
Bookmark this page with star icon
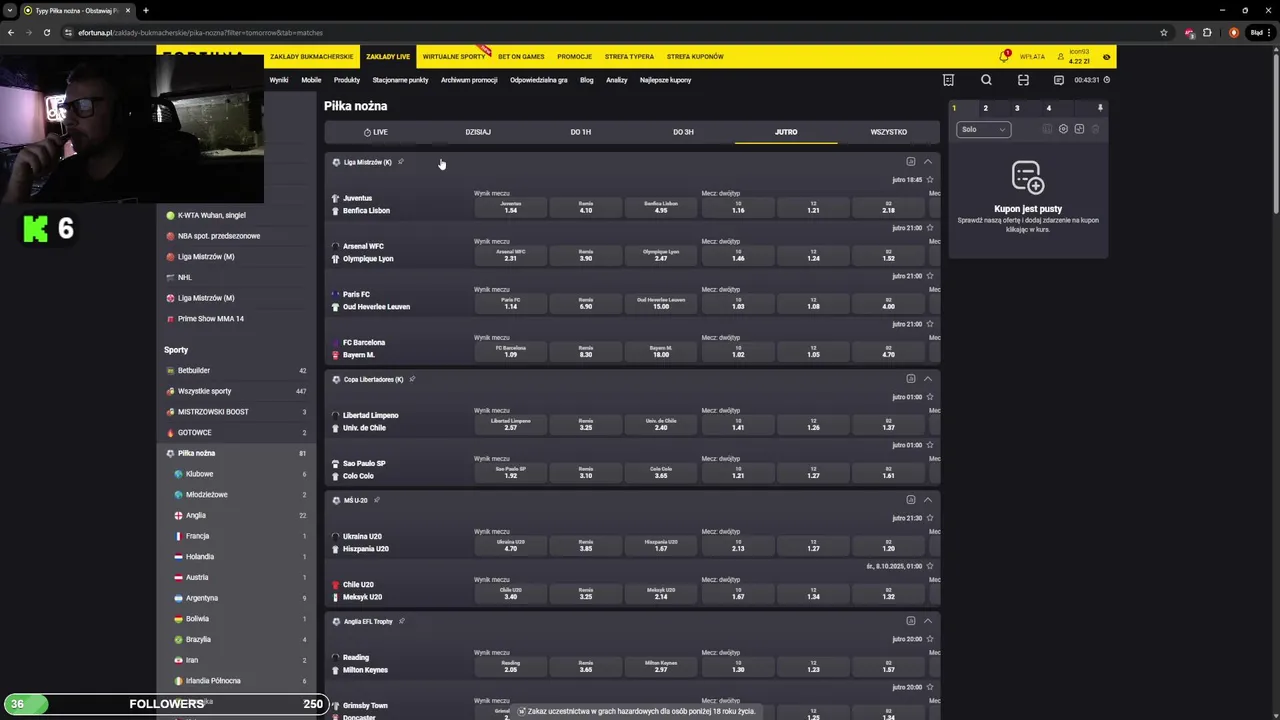tap(1164, 32)
